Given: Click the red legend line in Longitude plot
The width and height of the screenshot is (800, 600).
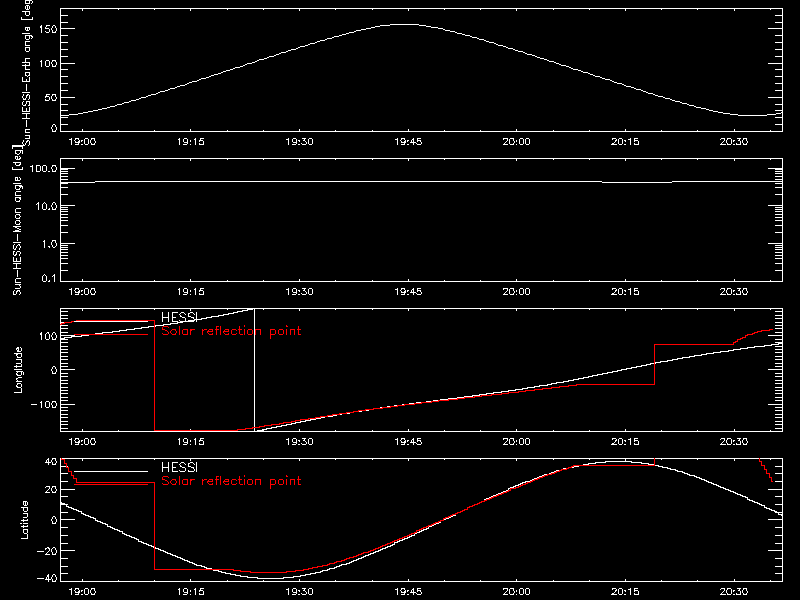Looking at the screenshot, I should point(111,335).
